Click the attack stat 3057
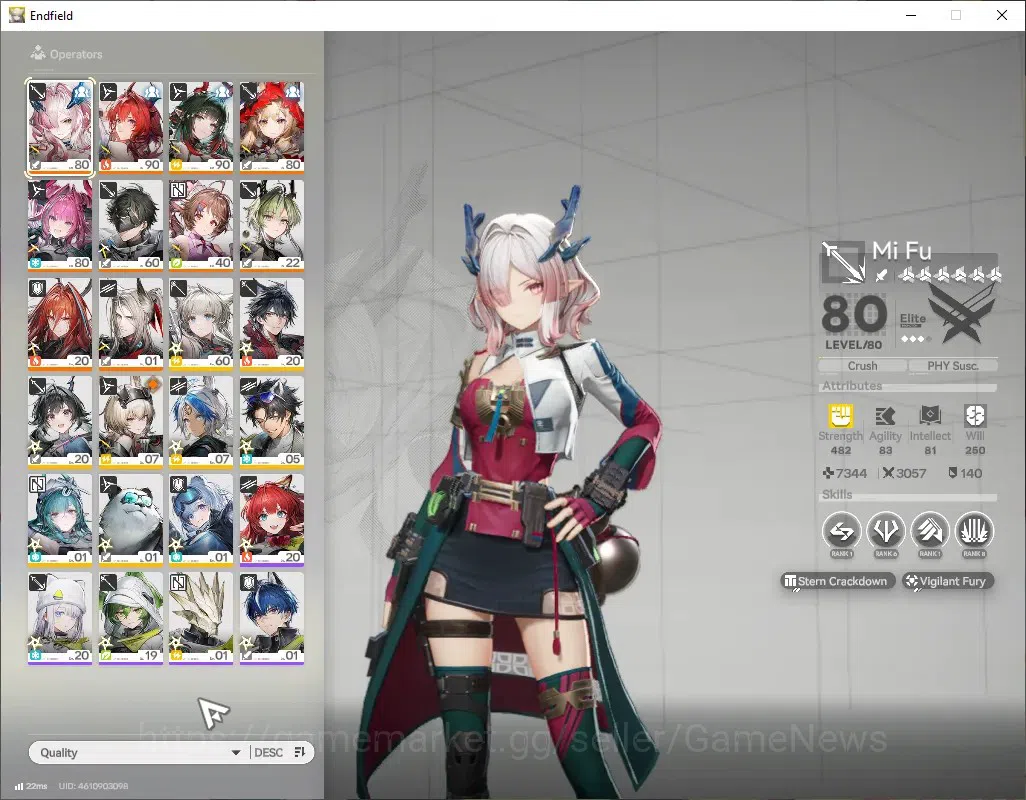This screenshot has height=800, width=1026. pyautogui.click(x=904, y=473)
